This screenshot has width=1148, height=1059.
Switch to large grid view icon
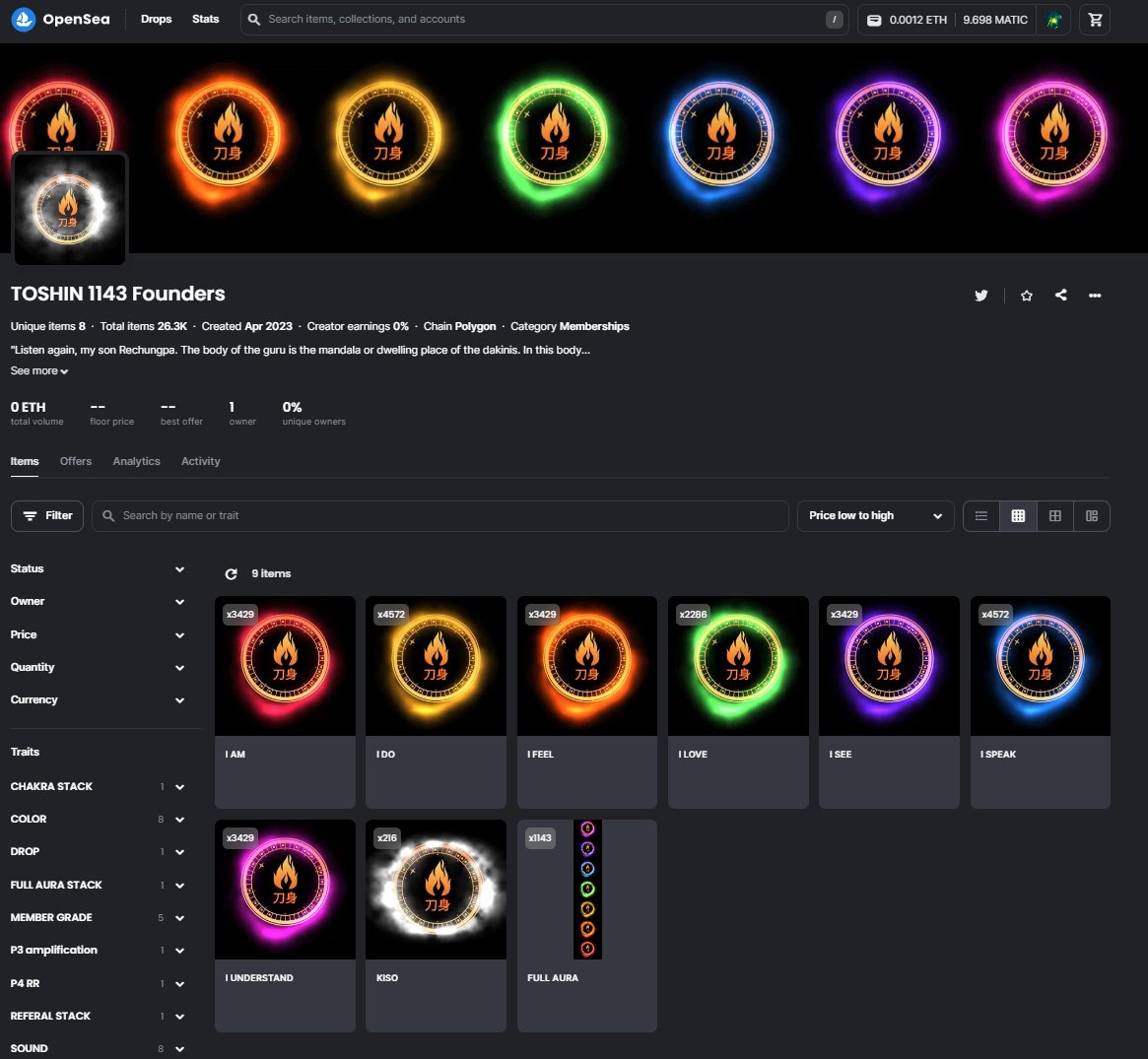pyautogui.click(x=1055, y=516)
